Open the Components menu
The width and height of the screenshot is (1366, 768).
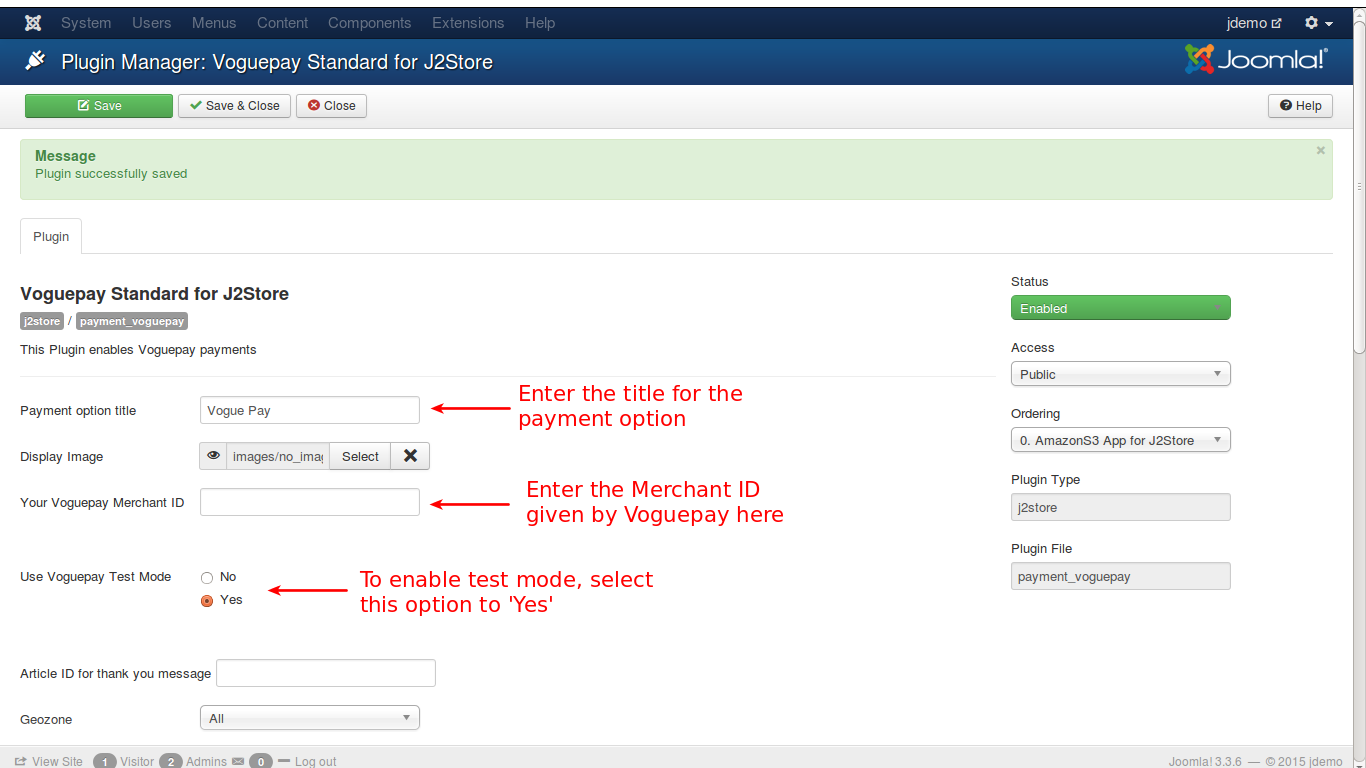(369, 23)
